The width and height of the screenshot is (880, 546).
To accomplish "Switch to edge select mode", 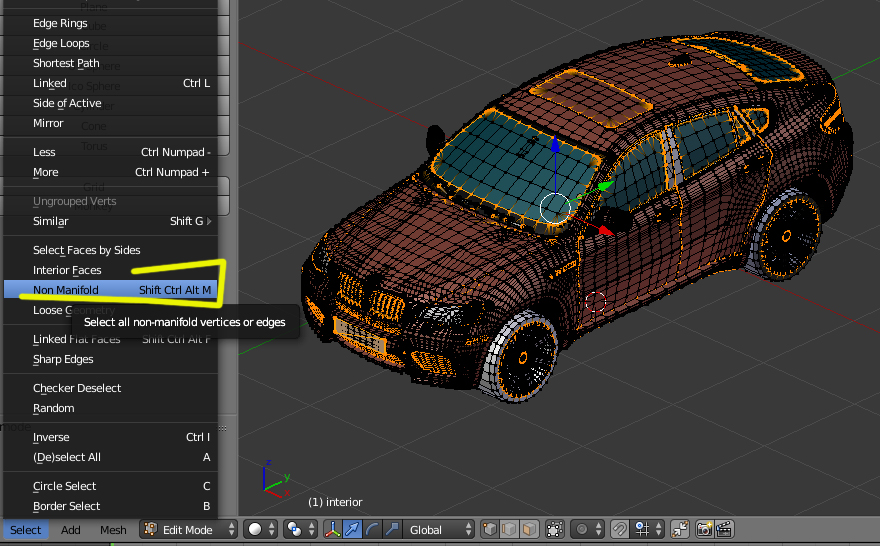I will click(509, 529).
